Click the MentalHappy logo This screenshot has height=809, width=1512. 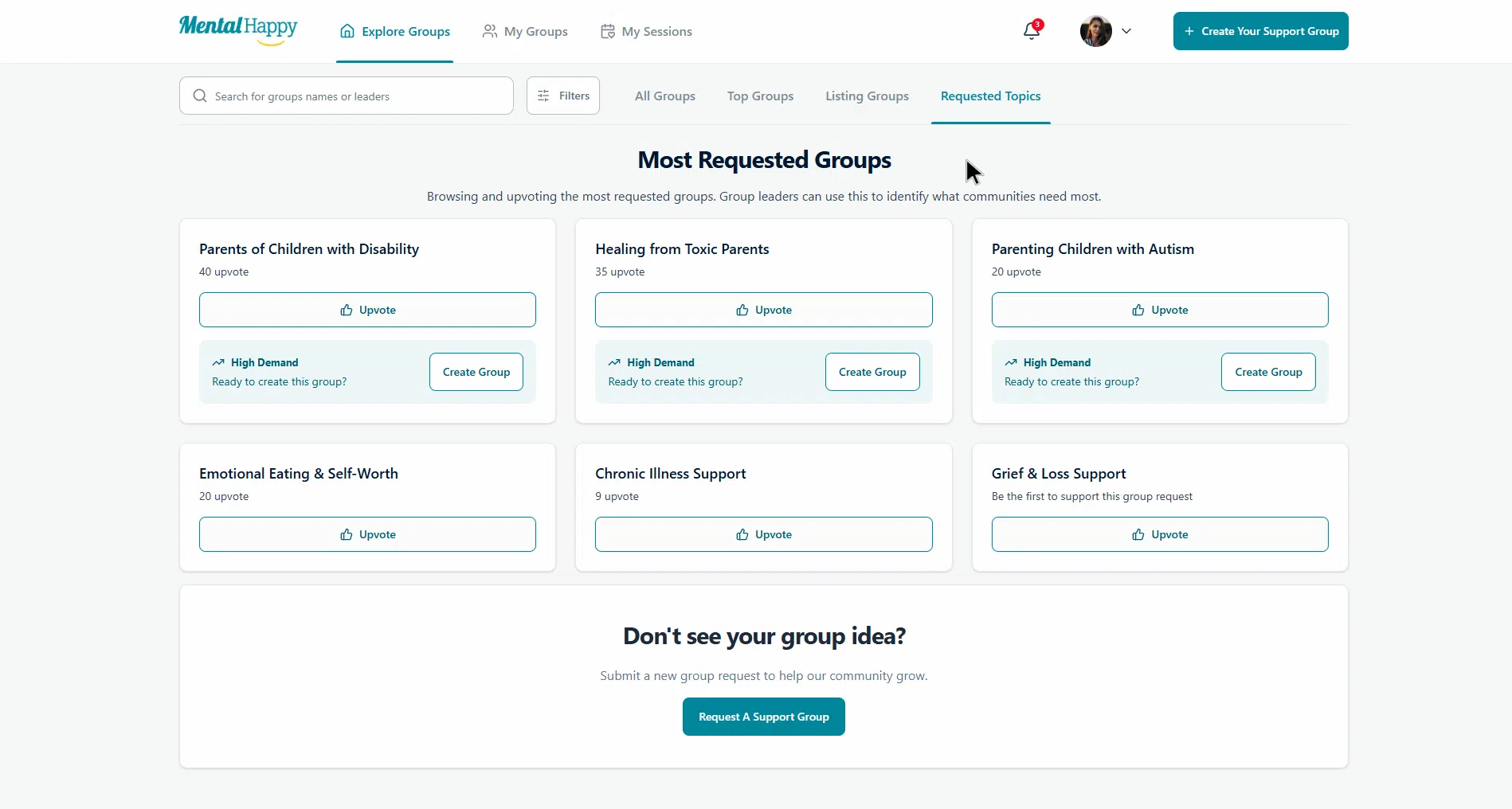coord(238,30)
